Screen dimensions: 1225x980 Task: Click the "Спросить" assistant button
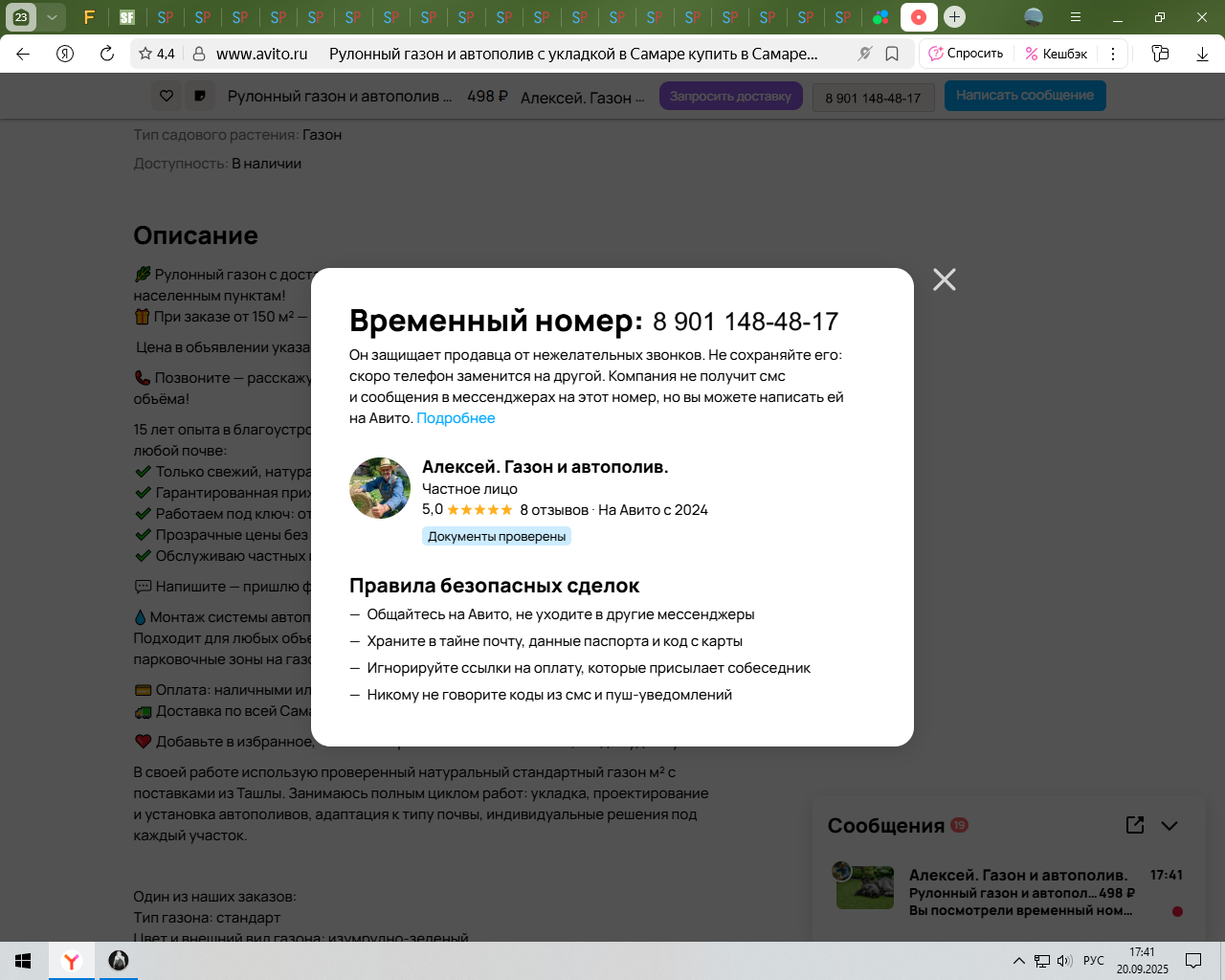[966, 54]
